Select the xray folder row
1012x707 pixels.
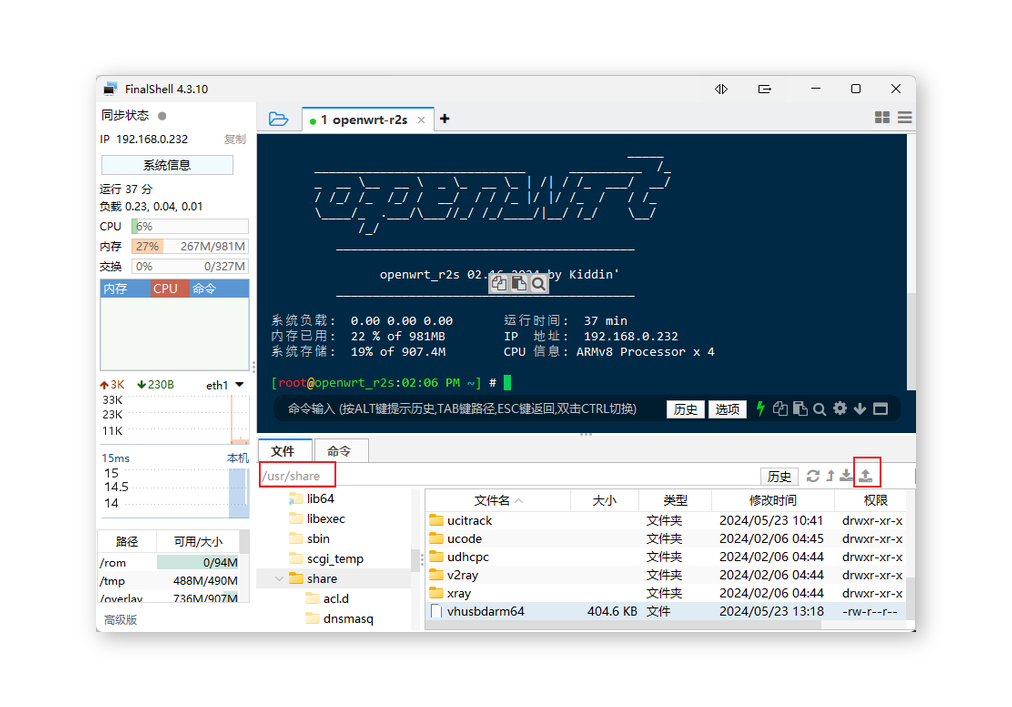(x=665, y=593)
